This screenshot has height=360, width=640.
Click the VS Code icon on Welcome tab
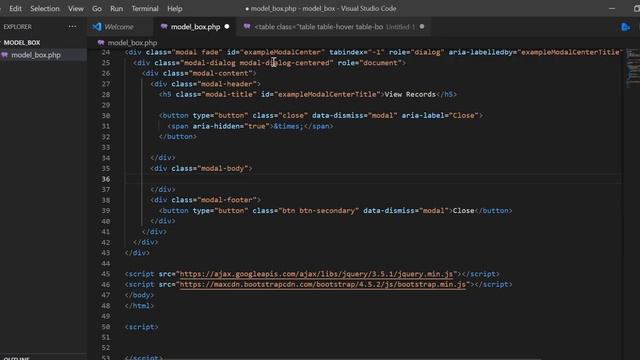point(97,27)
